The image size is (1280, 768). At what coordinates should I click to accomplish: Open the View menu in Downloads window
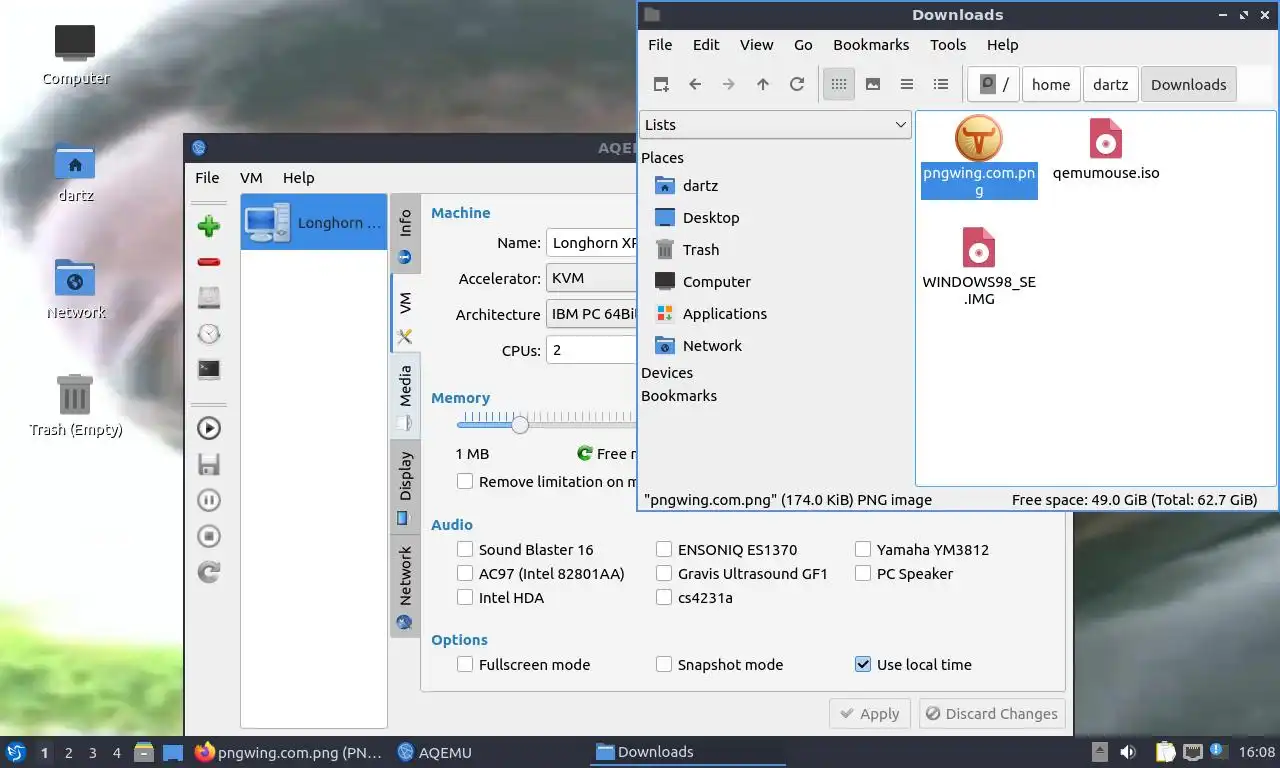tap(756, 45)
